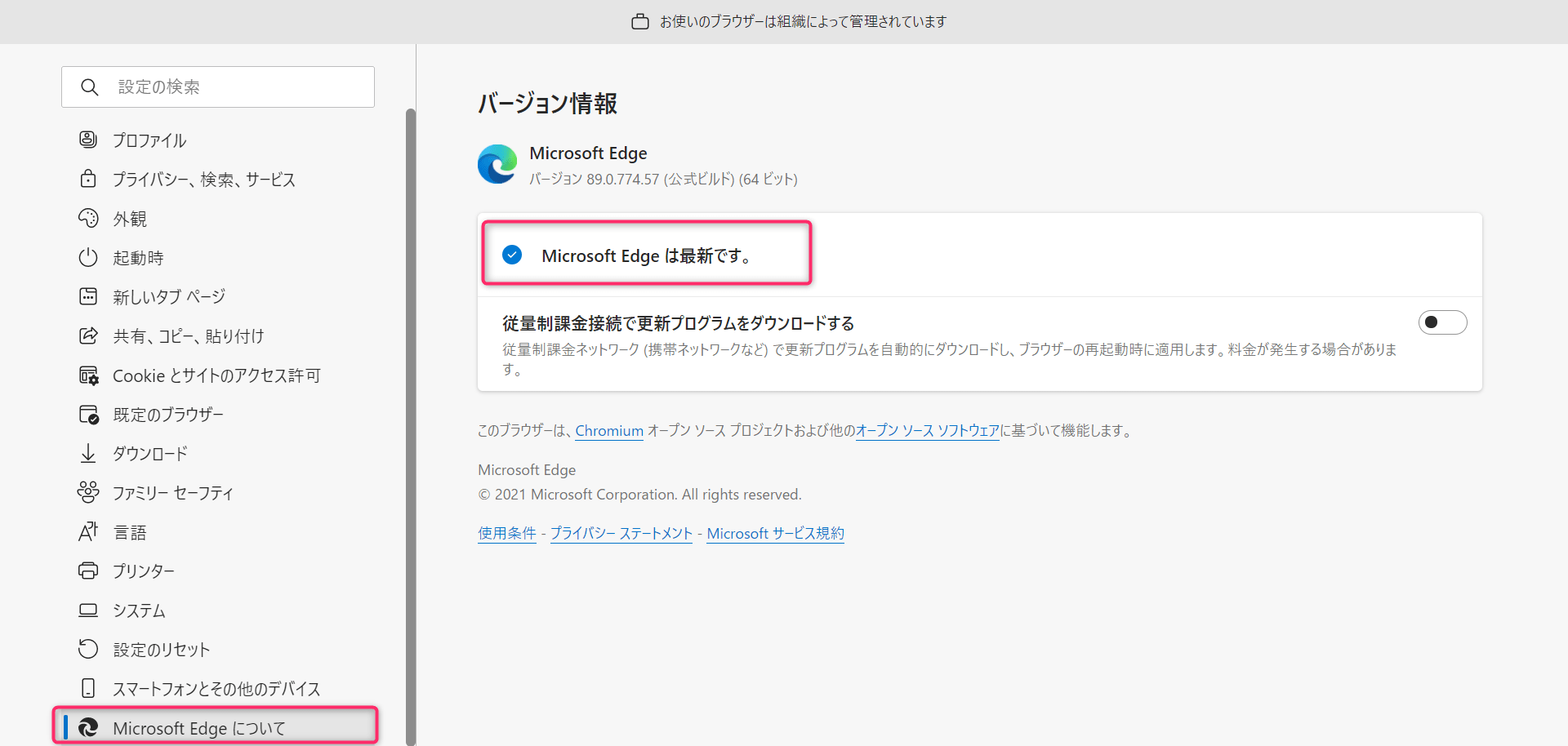Open the 使用条件 terms link
The image size is (1568, 746).
[x=507, y=534]
